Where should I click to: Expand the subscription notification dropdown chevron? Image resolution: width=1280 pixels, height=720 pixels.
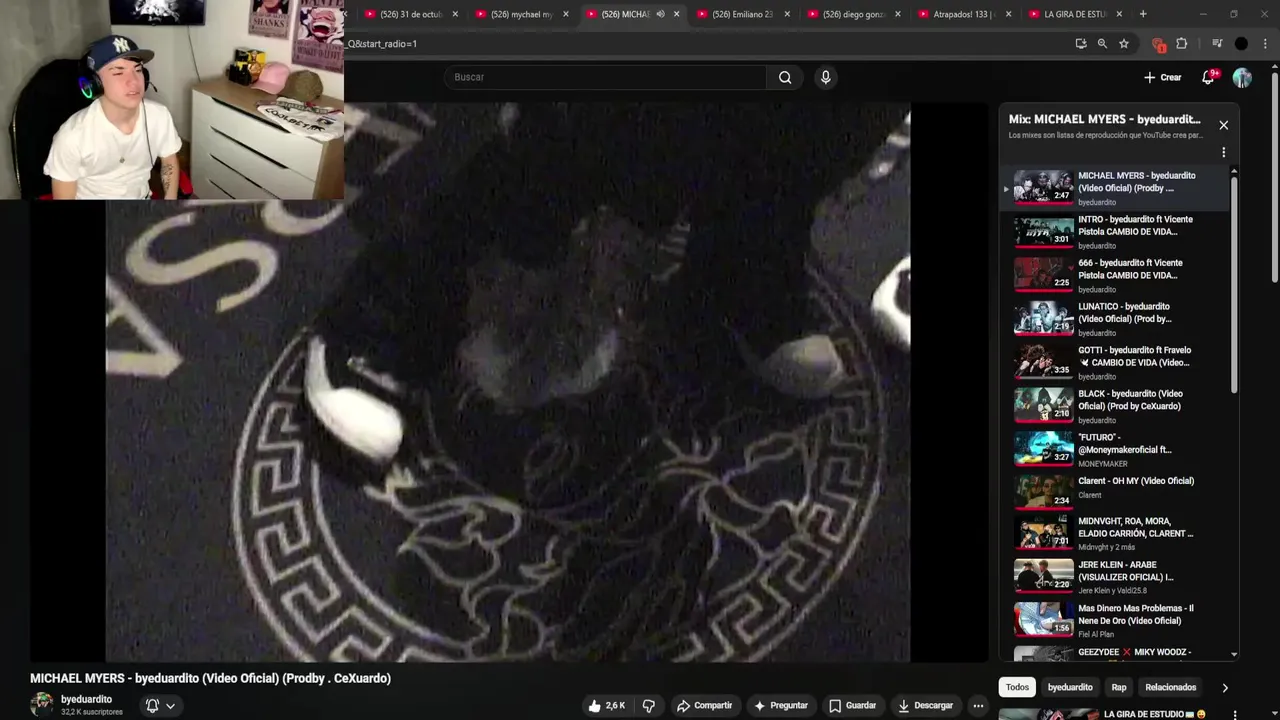click(x=170, y=705)
